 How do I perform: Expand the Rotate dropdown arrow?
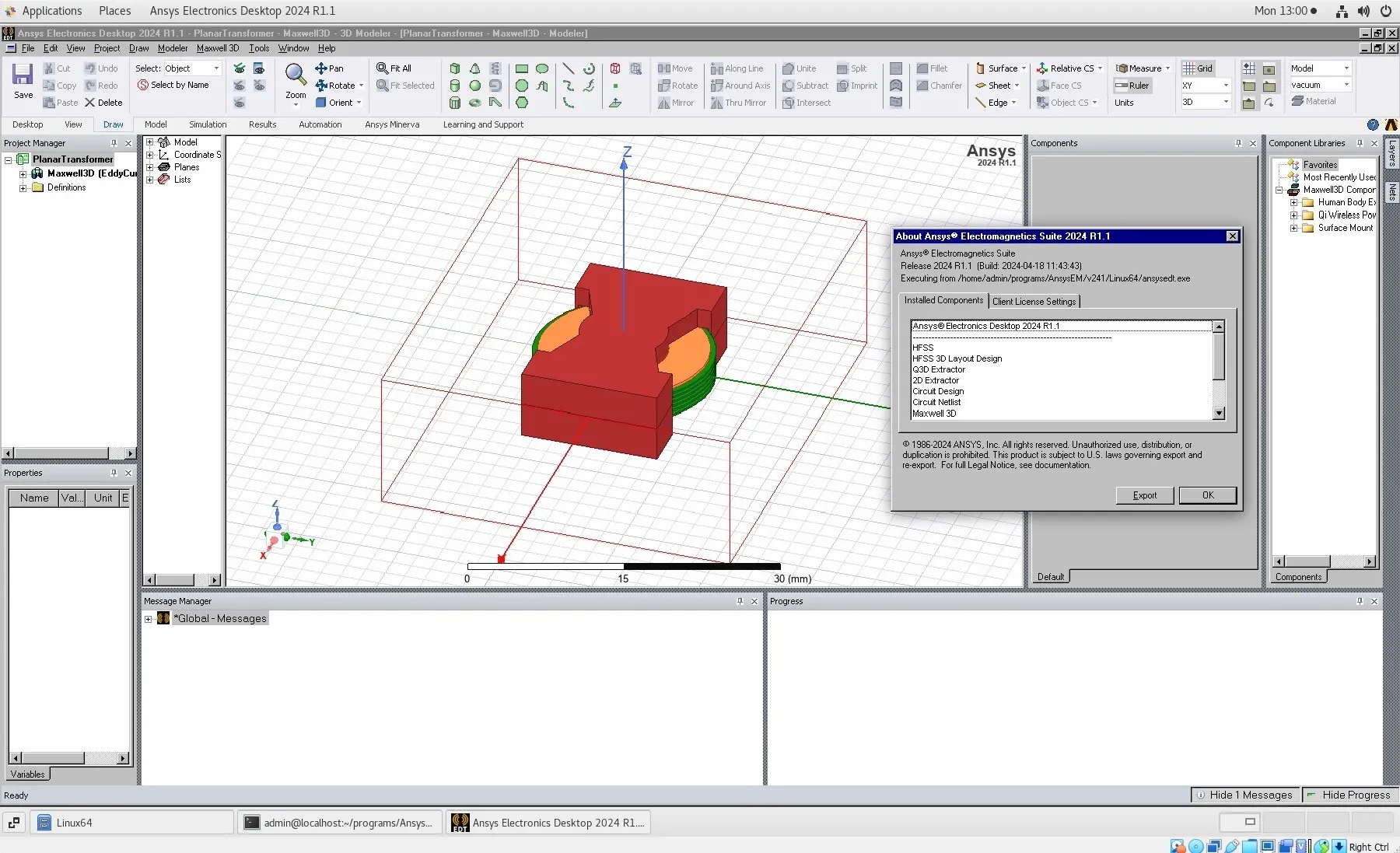pos(361,86)
